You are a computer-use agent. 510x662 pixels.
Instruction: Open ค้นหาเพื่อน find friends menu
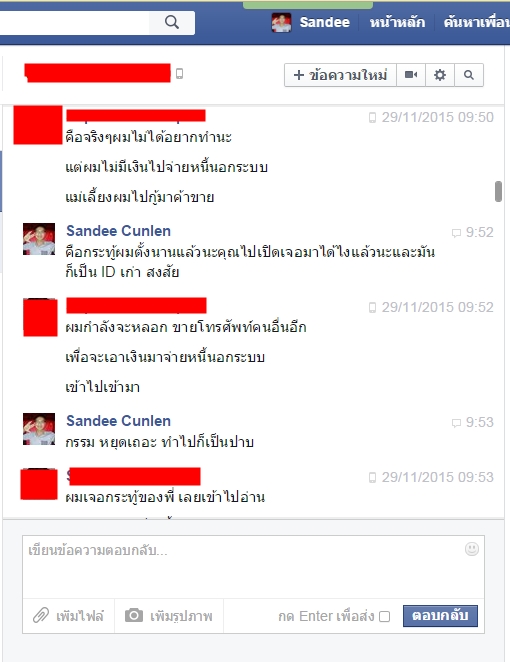477,22
